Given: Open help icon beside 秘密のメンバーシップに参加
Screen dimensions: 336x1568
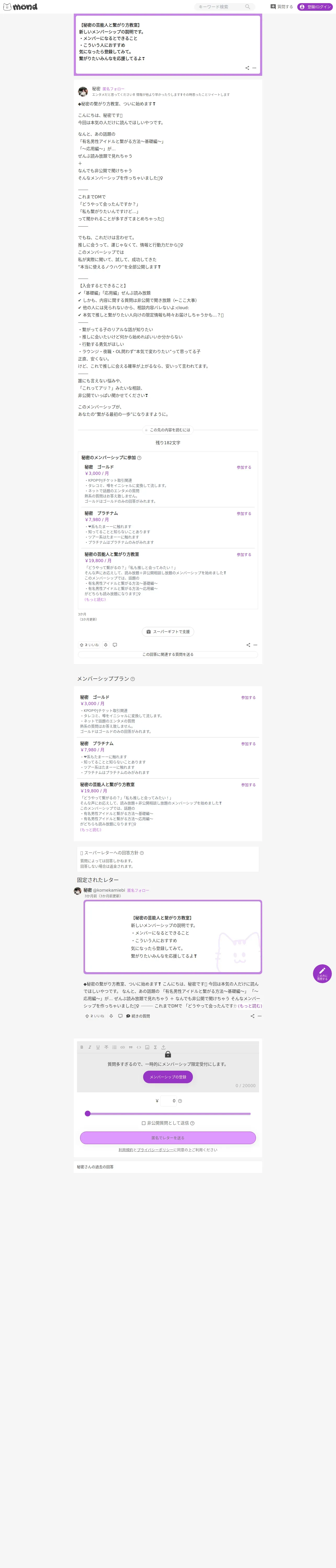Looking at the screenshot, I should [x=139, y=458].
